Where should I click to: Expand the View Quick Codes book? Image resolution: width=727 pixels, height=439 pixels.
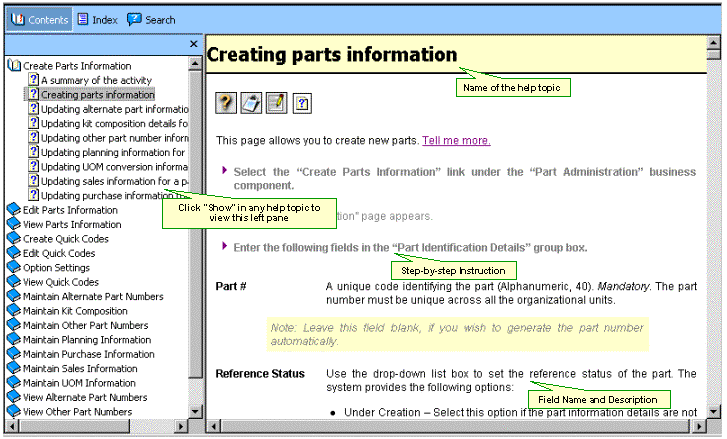point(13,282)
